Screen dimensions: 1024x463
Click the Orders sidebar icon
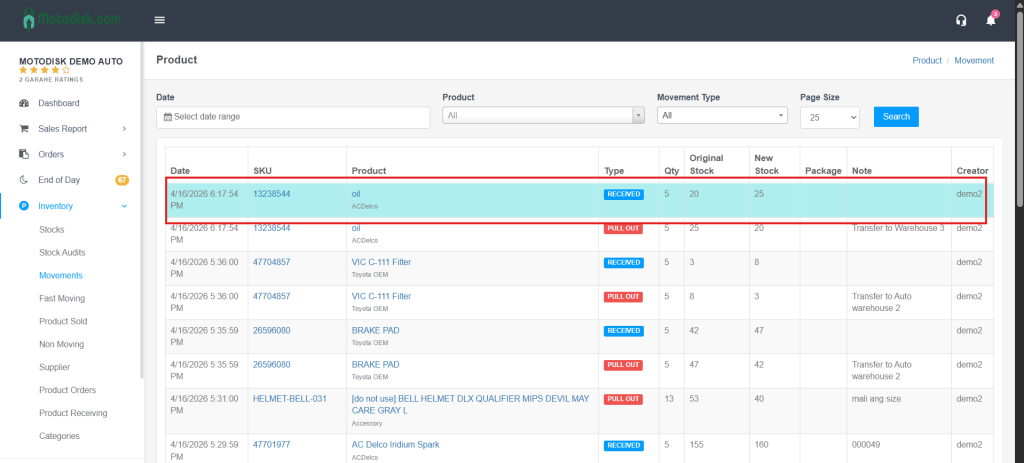pos(24,154)
